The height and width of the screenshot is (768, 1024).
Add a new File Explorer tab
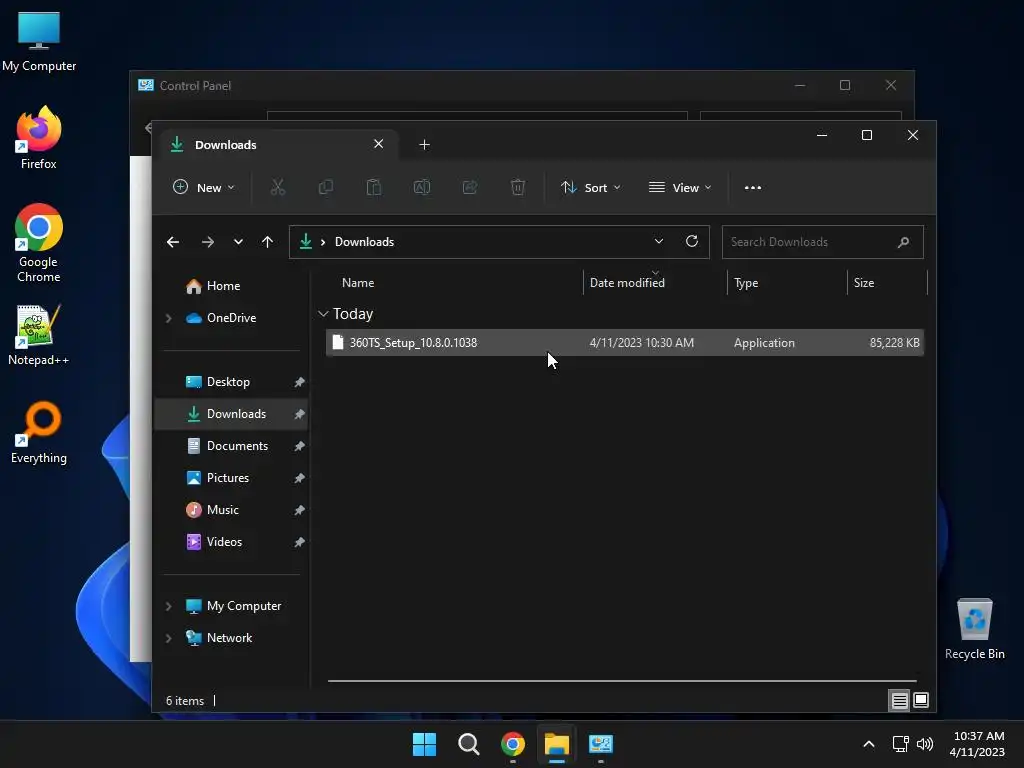(x=424, y=144)
